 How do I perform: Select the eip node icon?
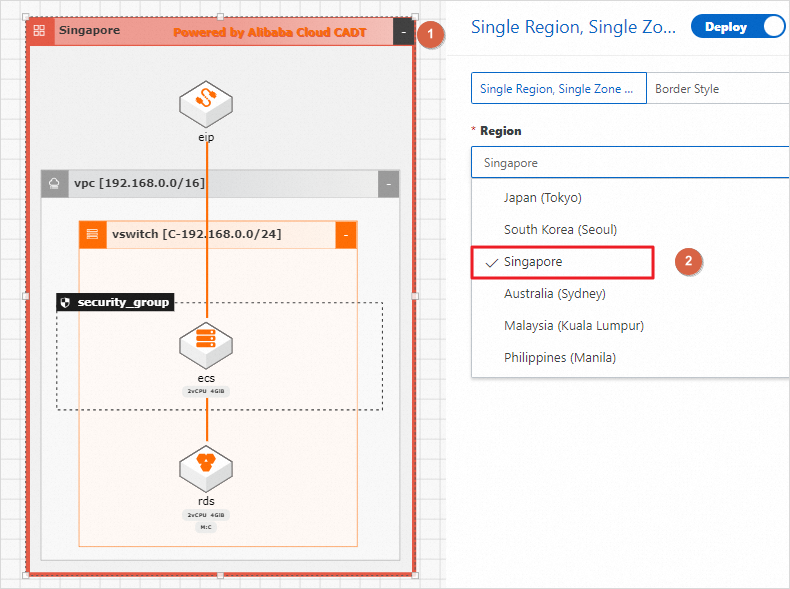point(206,104)
